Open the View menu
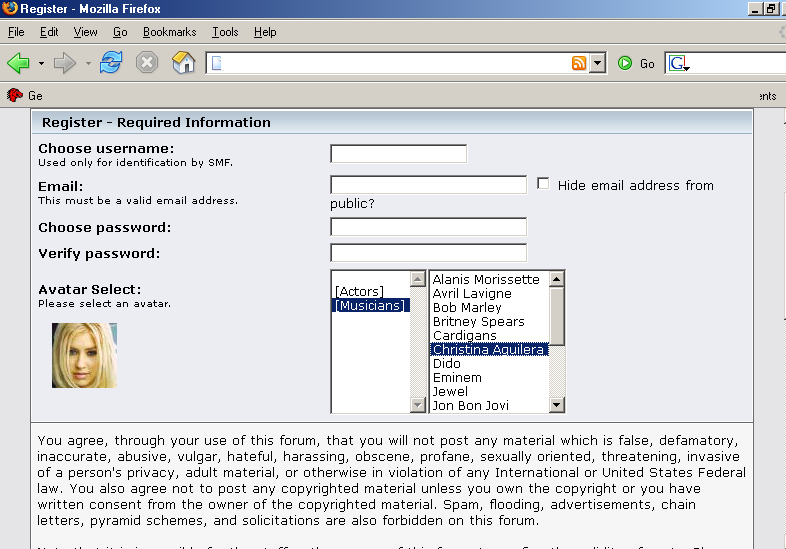This screenshot has height=549, width=786. (85, 32)
